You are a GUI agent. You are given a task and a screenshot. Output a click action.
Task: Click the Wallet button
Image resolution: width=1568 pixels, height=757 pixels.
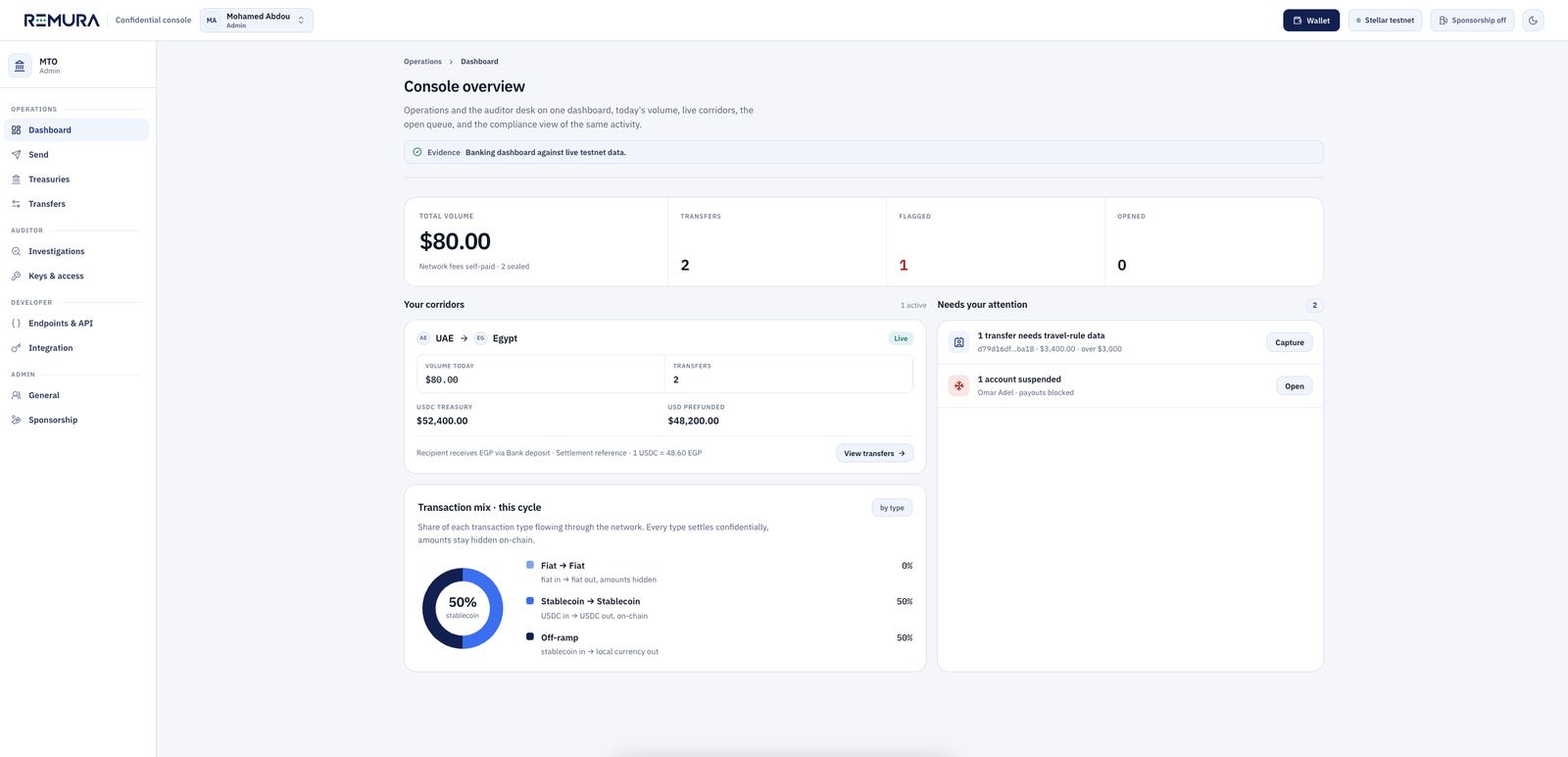pos(1311,20)
